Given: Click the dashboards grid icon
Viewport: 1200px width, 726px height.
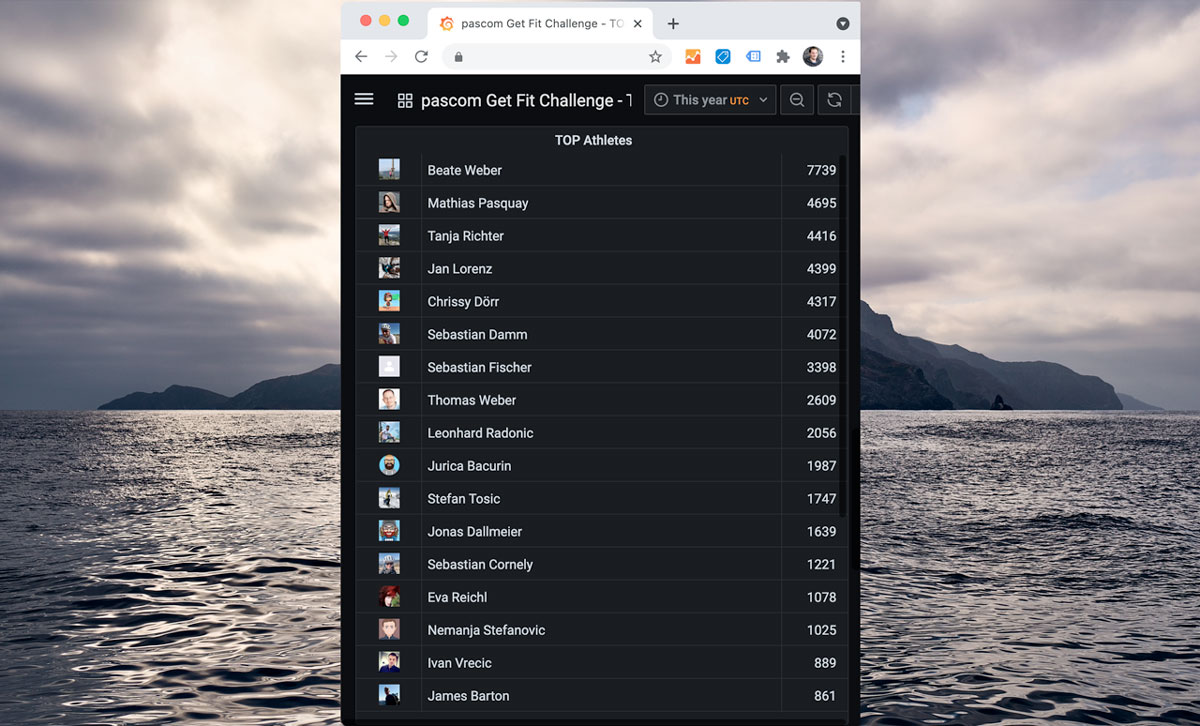Looking at the screenshot, I should click(405, 100).
